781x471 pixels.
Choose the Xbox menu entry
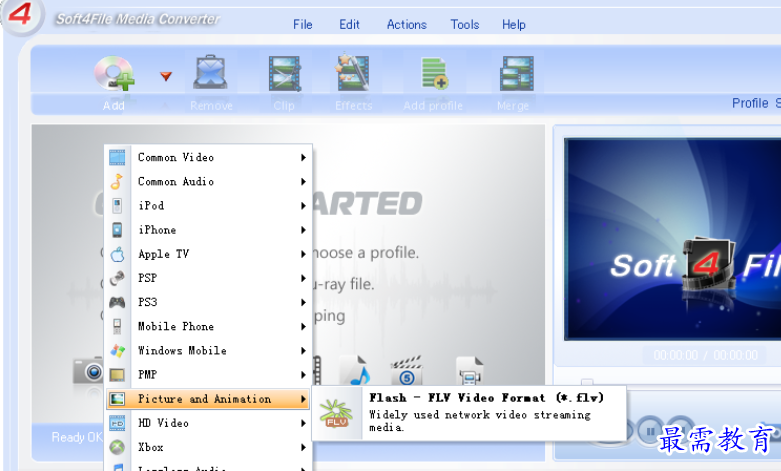coord(209,447)
